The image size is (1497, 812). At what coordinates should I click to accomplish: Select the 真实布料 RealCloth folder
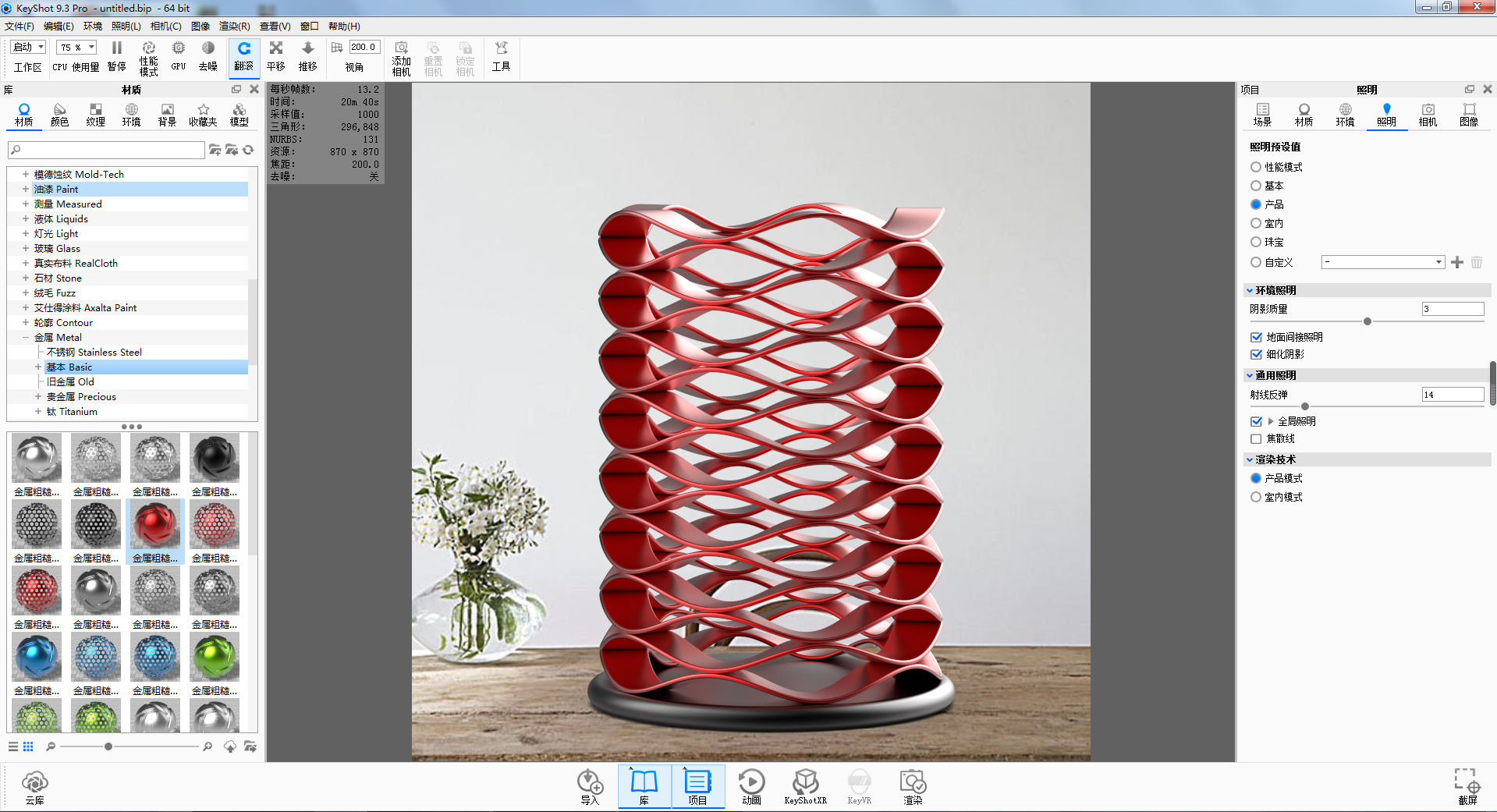(76, 264)
